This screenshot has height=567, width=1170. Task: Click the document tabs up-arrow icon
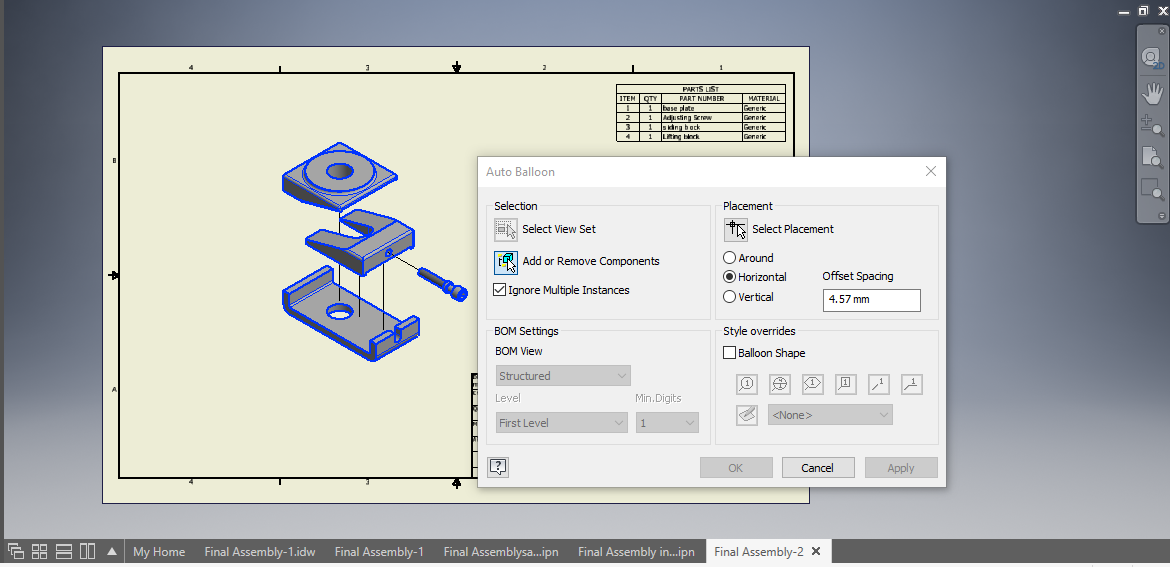[112, 552]
